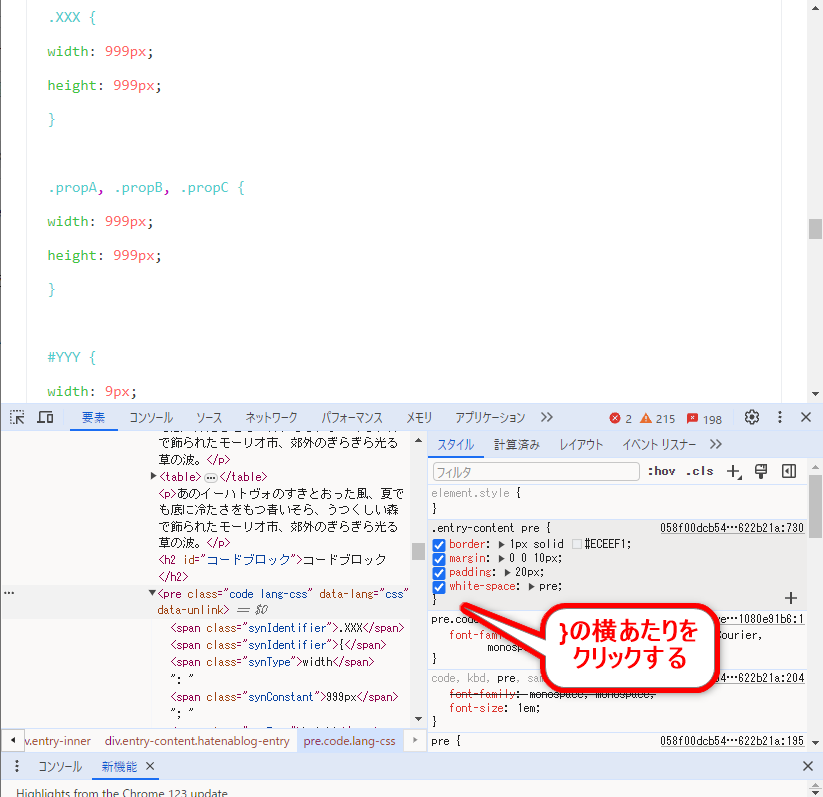Switch to 計算済み sidebar tab
Screen dimensions: 823x797
pos(516,445)
